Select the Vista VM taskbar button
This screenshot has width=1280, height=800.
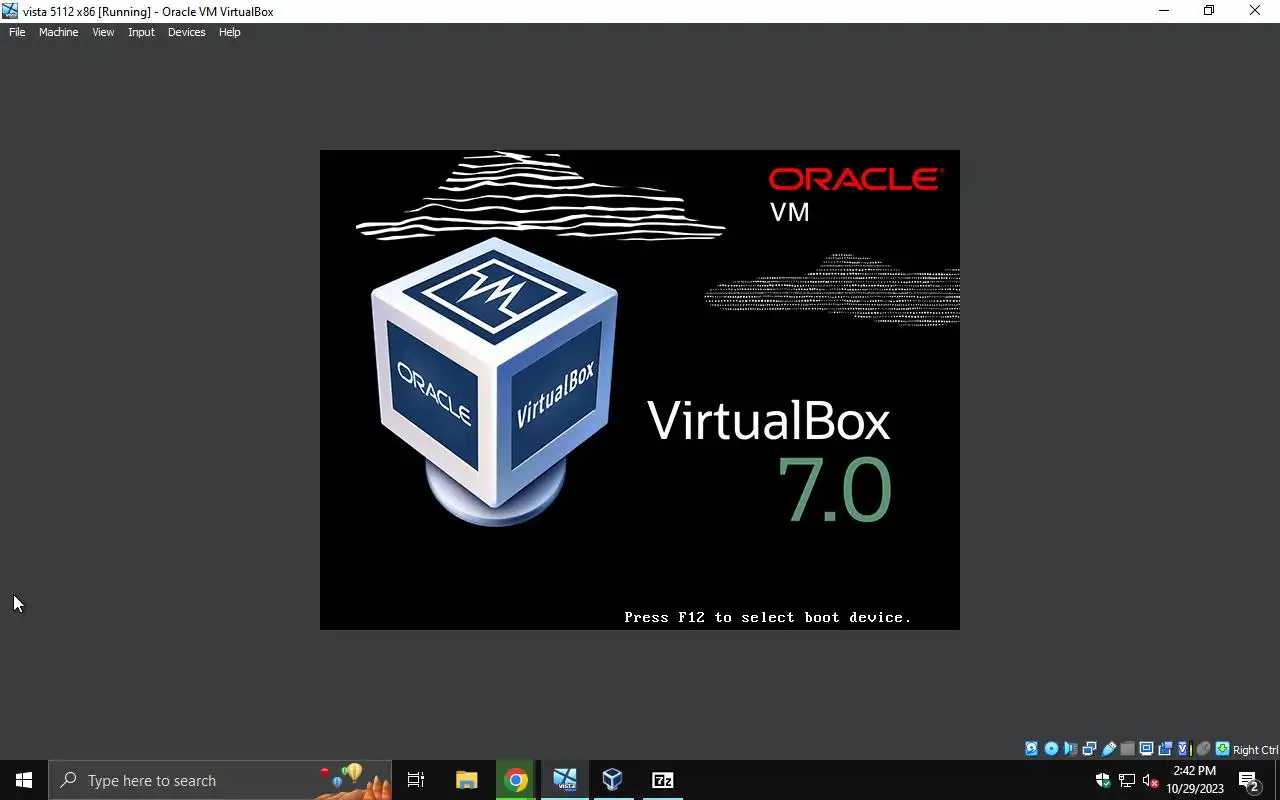(x=565, y=780)
